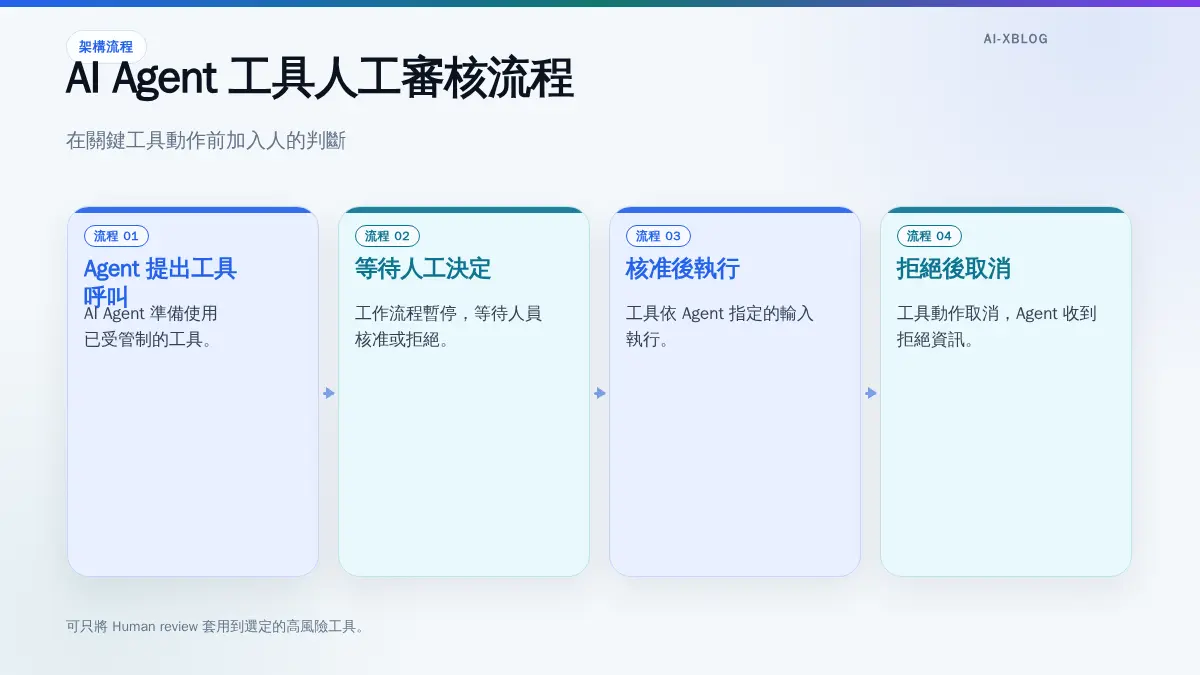The height and width of the screenshot is (675, 1200).
Task: Click the 流程 01 step badge
Action: point(116,236)
